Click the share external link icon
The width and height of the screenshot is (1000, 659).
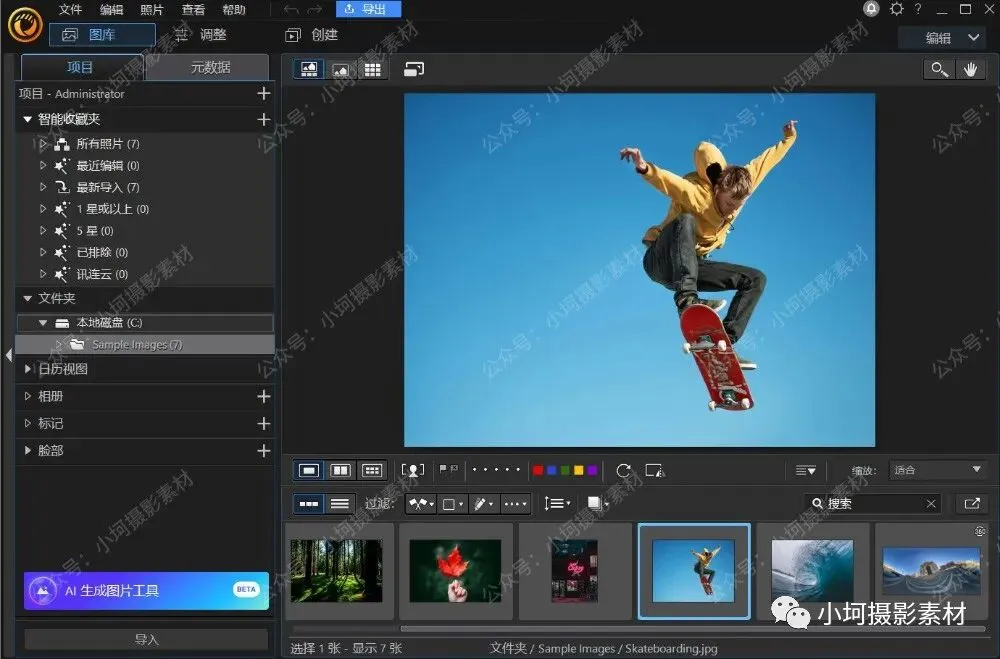click(x=970, y=504)
